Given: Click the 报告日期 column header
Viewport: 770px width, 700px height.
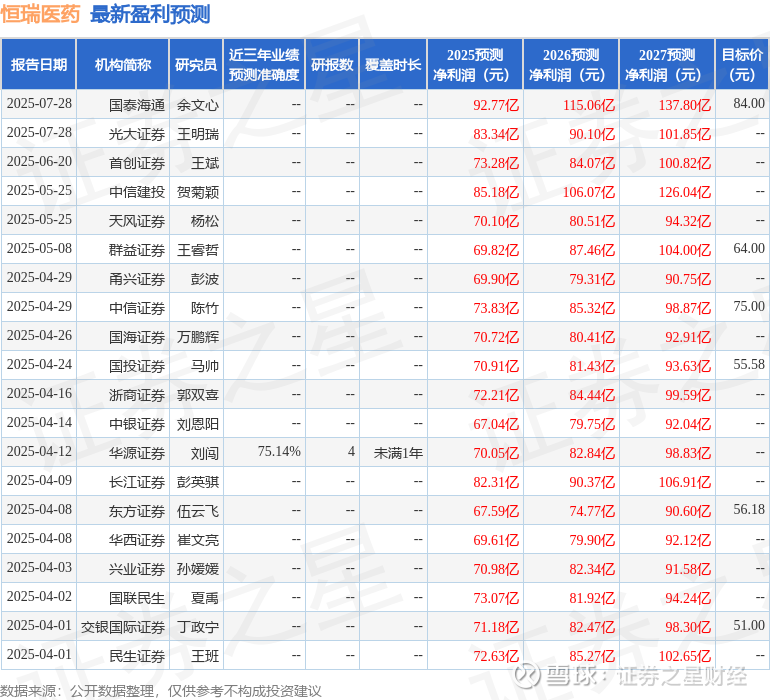Looking at the screenshot, I should point(39,65).
